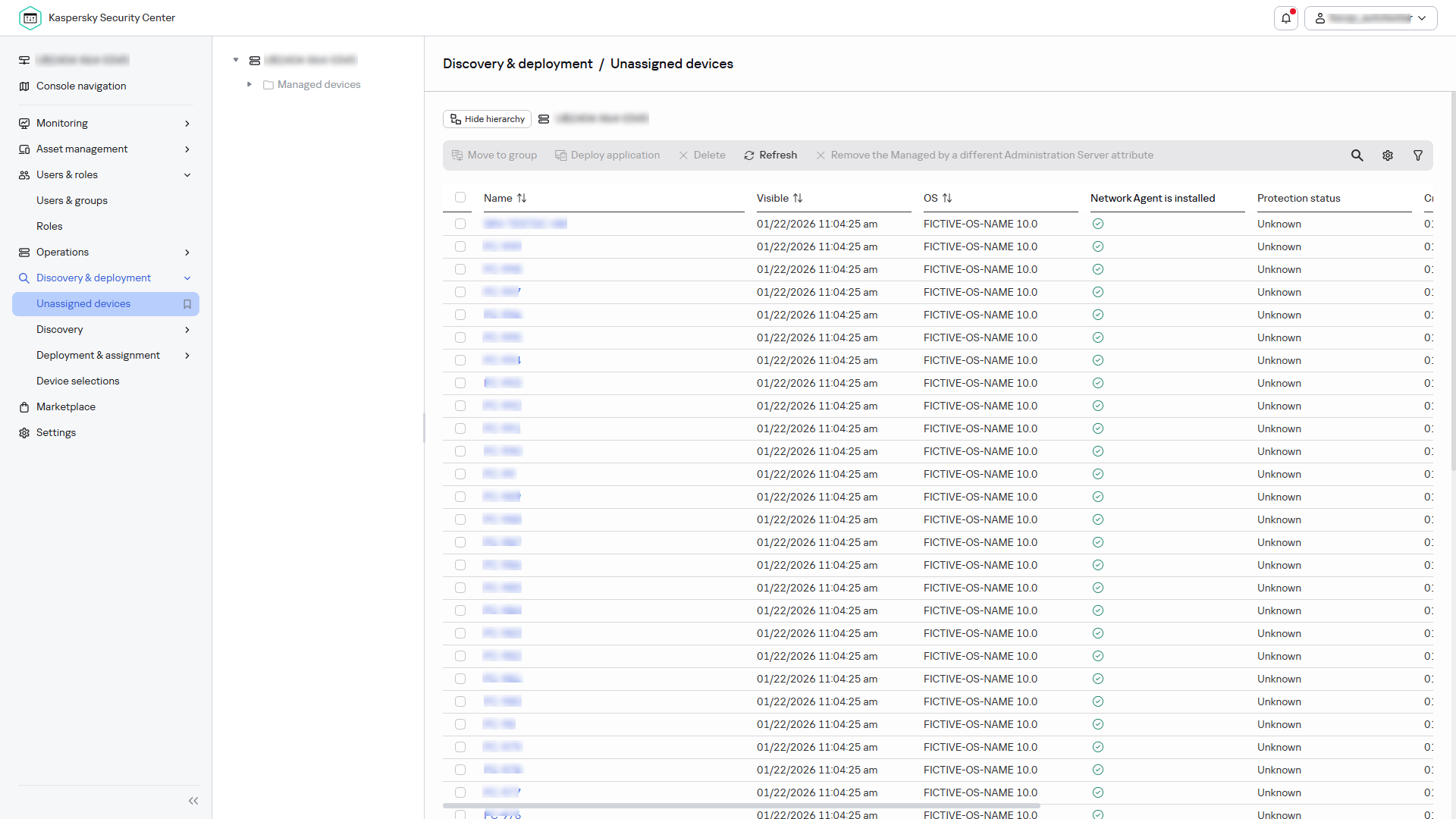Image resolution: width=1456 pixels, height=819 pixels.
Task: Toggle the select-all header checkbox
Action: (x=460, y=198)
